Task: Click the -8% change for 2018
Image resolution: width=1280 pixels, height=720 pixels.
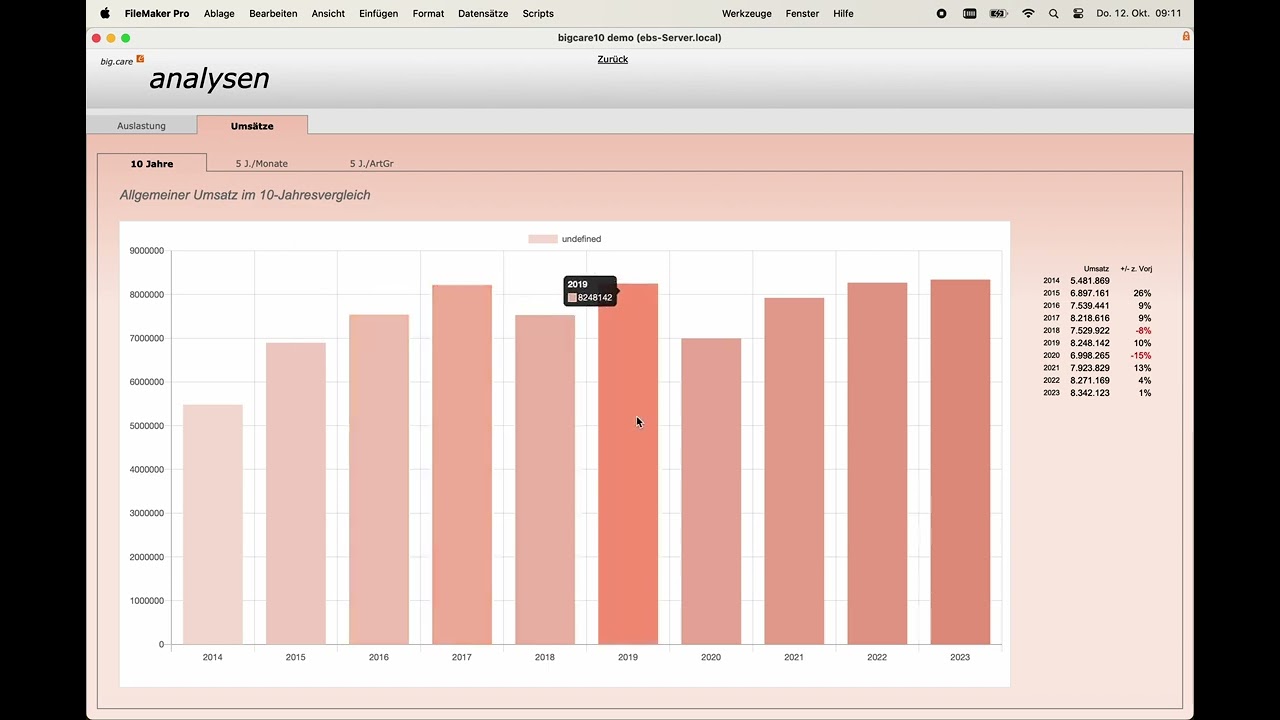Action: (x=1143, y=331)
